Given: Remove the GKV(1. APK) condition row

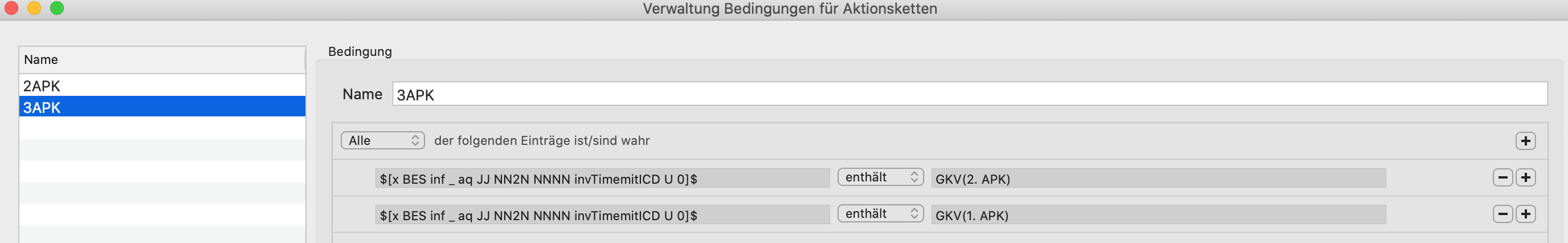Looking at the screenshot, I should point(1502,214).
